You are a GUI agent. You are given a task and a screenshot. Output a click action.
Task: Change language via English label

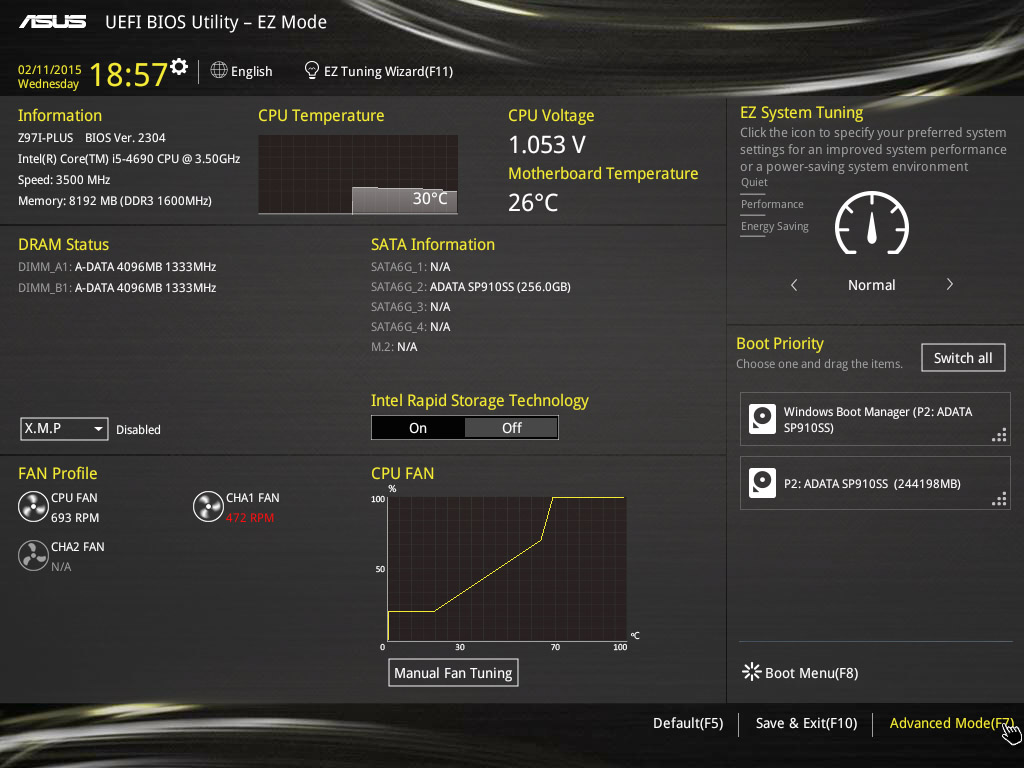(x=251, y=71)
